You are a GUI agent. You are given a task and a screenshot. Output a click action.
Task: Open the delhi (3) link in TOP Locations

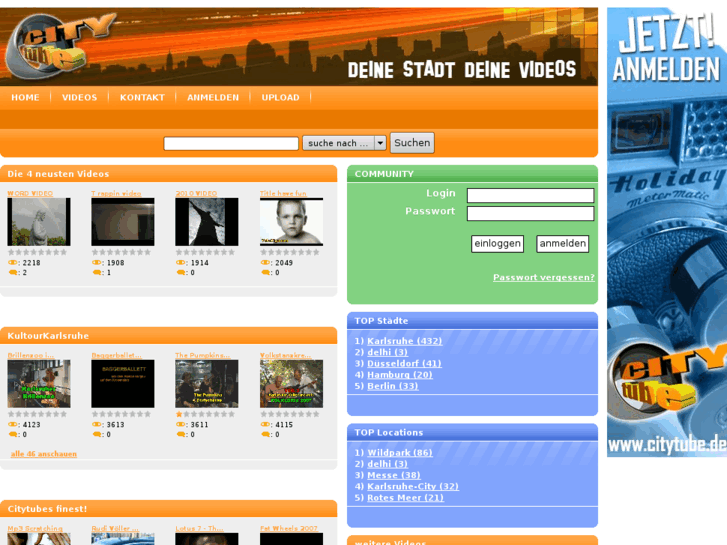pos(387,464)
